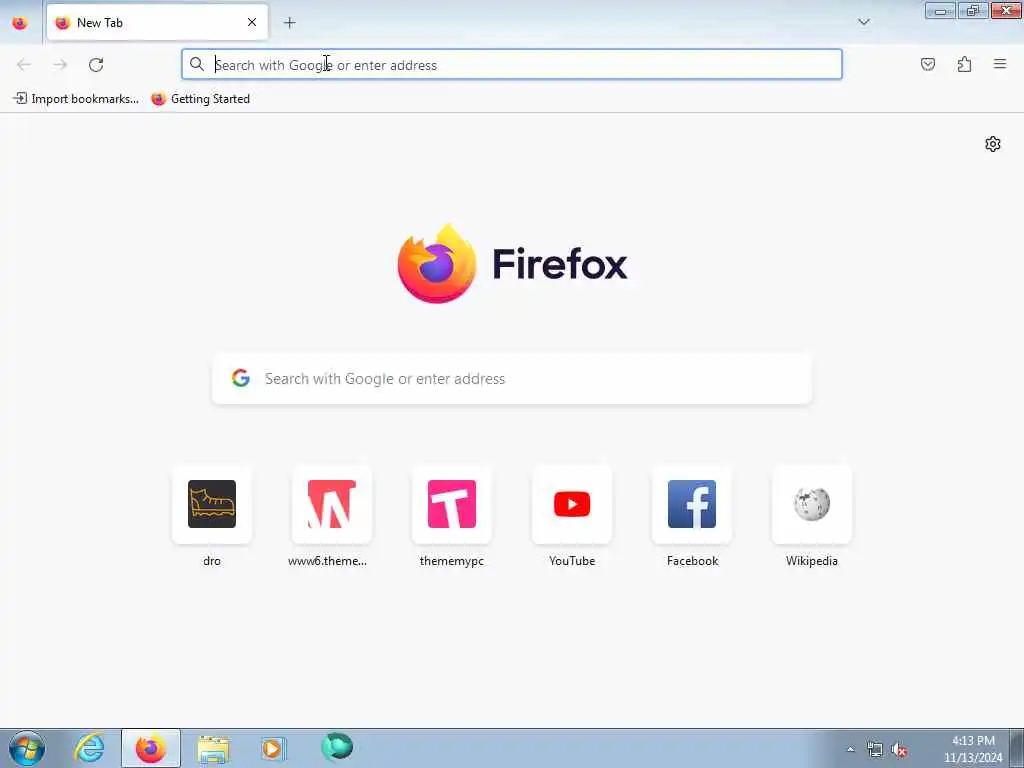Click the Google G logo in search box
Viewport: 1024px width, 768px height.
[241, 377]
